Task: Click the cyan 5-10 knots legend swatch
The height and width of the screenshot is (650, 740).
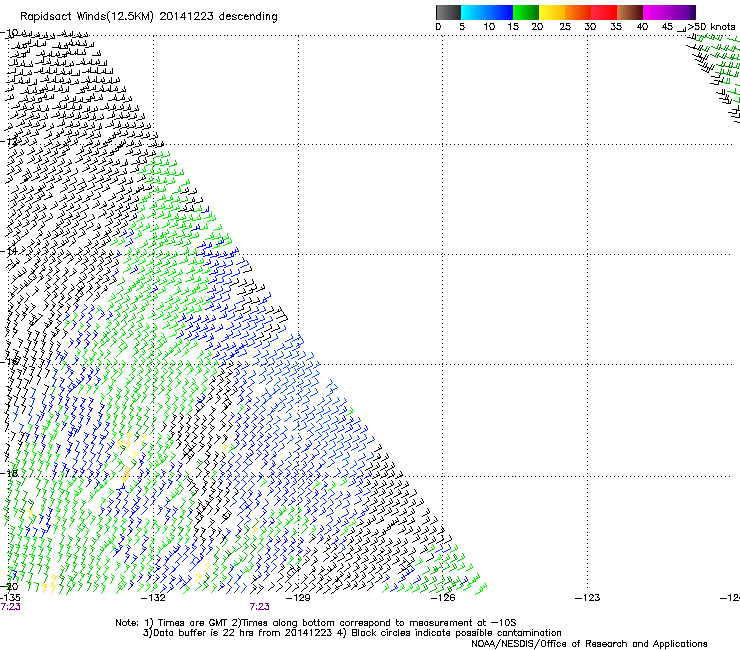Action: (x=474, y=12)
